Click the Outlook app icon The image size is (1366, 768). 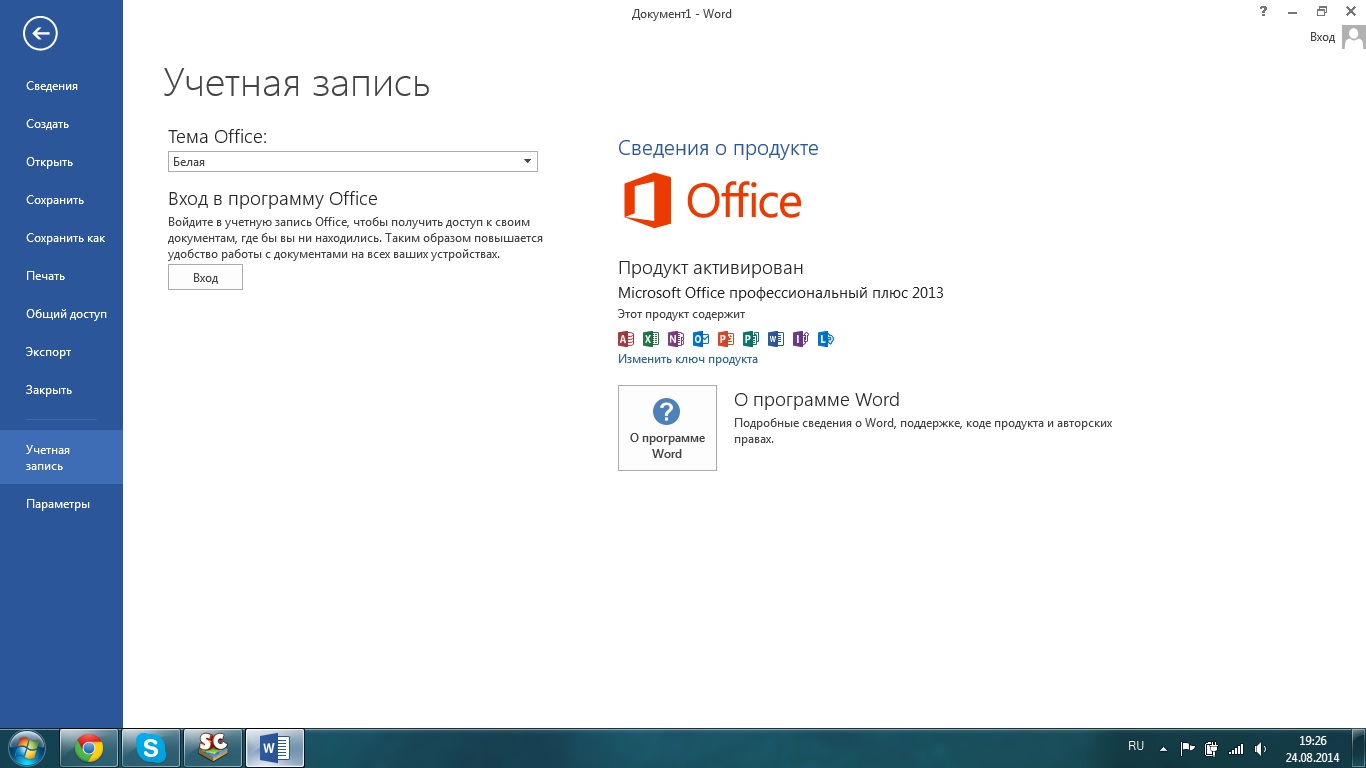701,339
